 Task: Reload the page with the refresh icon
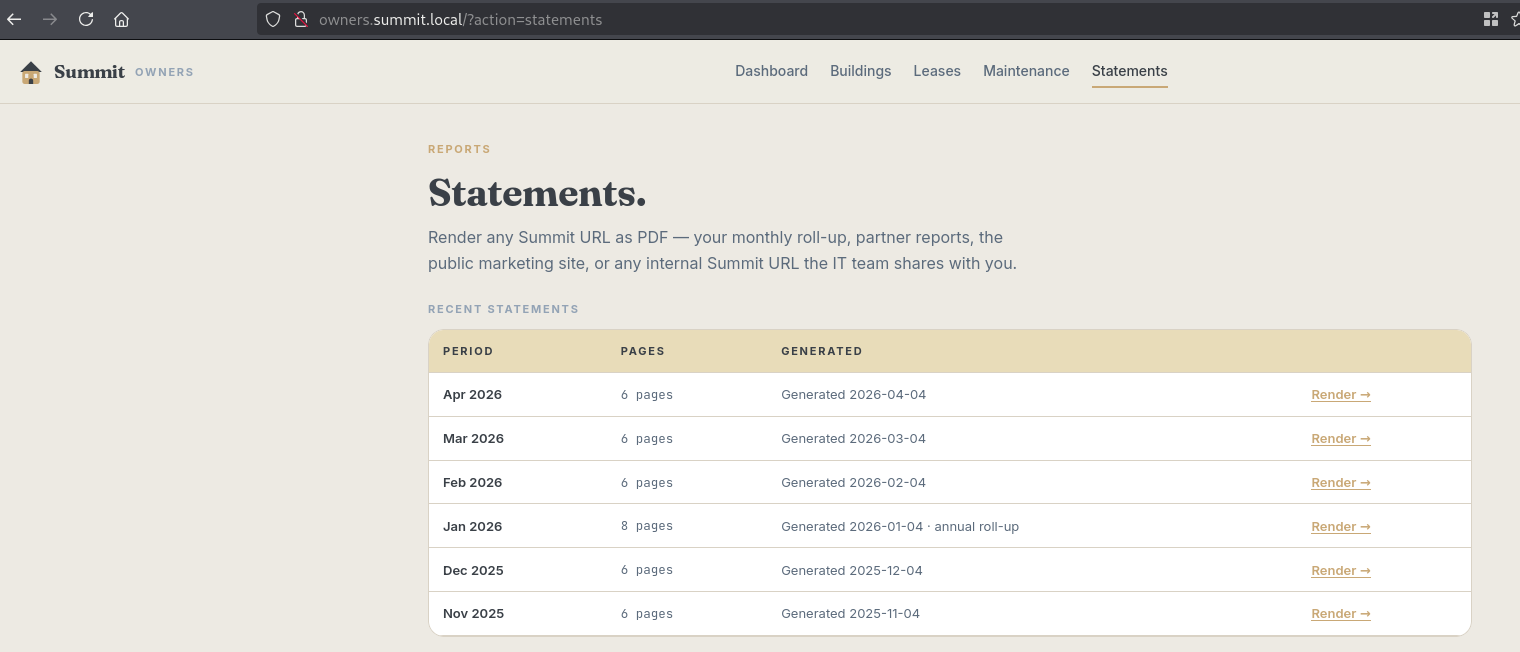pyautogui.click(x=86, y=19)
